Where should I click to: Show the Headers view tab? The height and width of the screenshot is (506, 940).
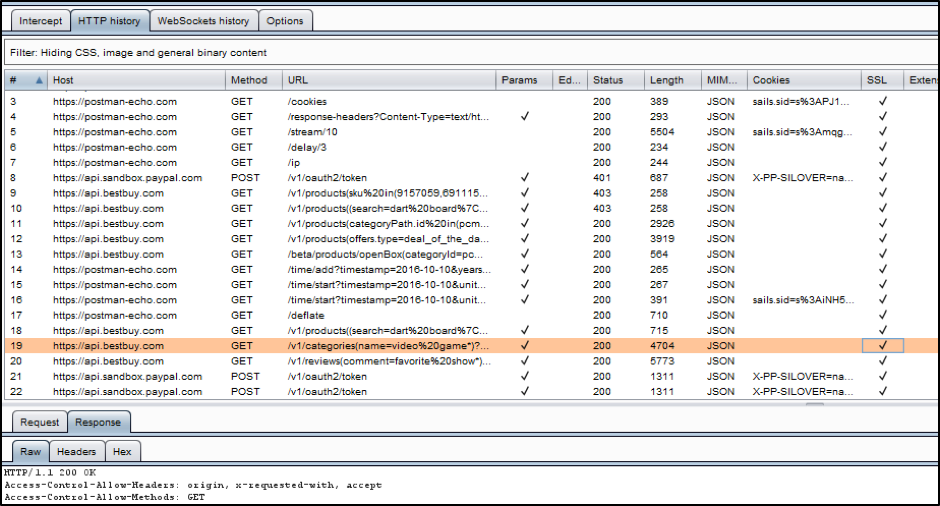click(76, 452)
